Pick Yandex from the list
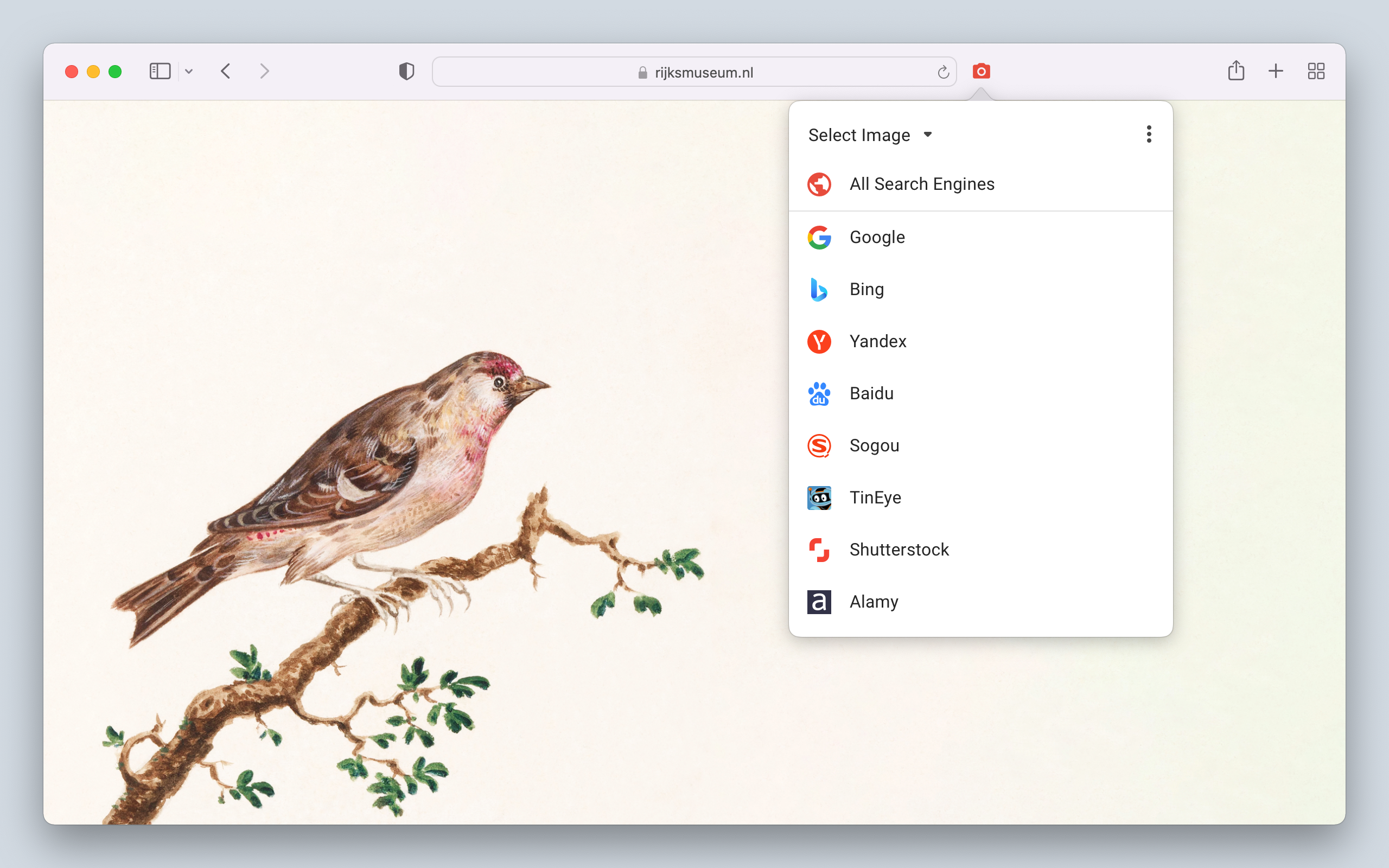This screenshot has width=1389, height=868. click(877, 342)
